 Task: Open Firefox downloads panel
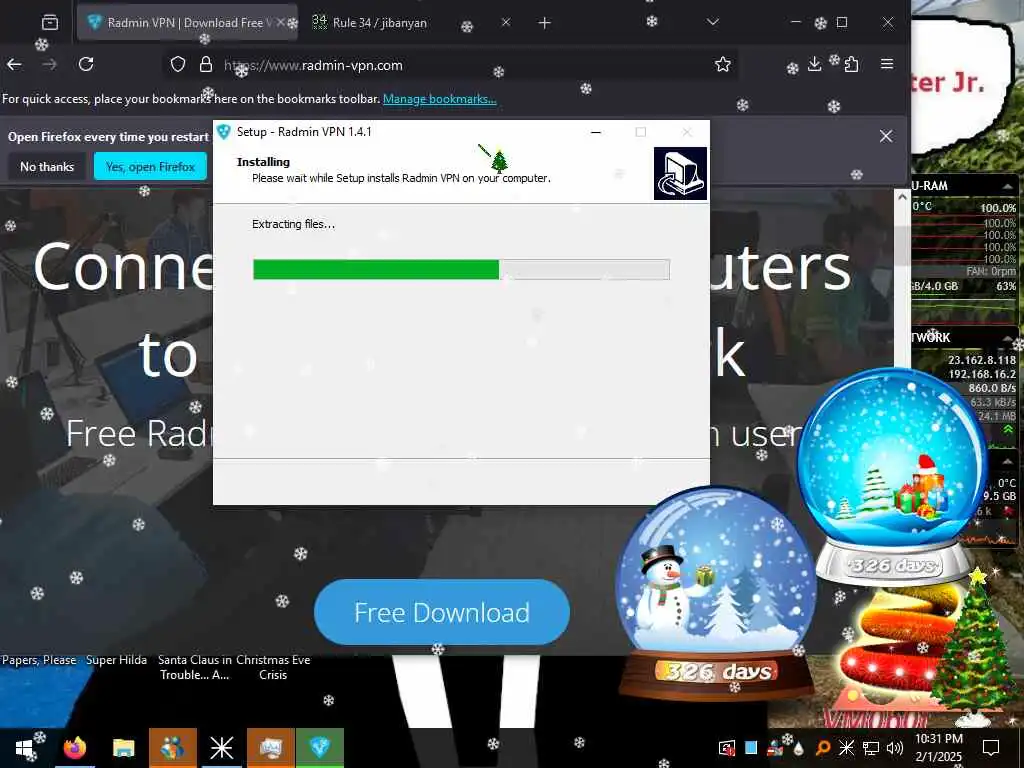tap(814, 64)
